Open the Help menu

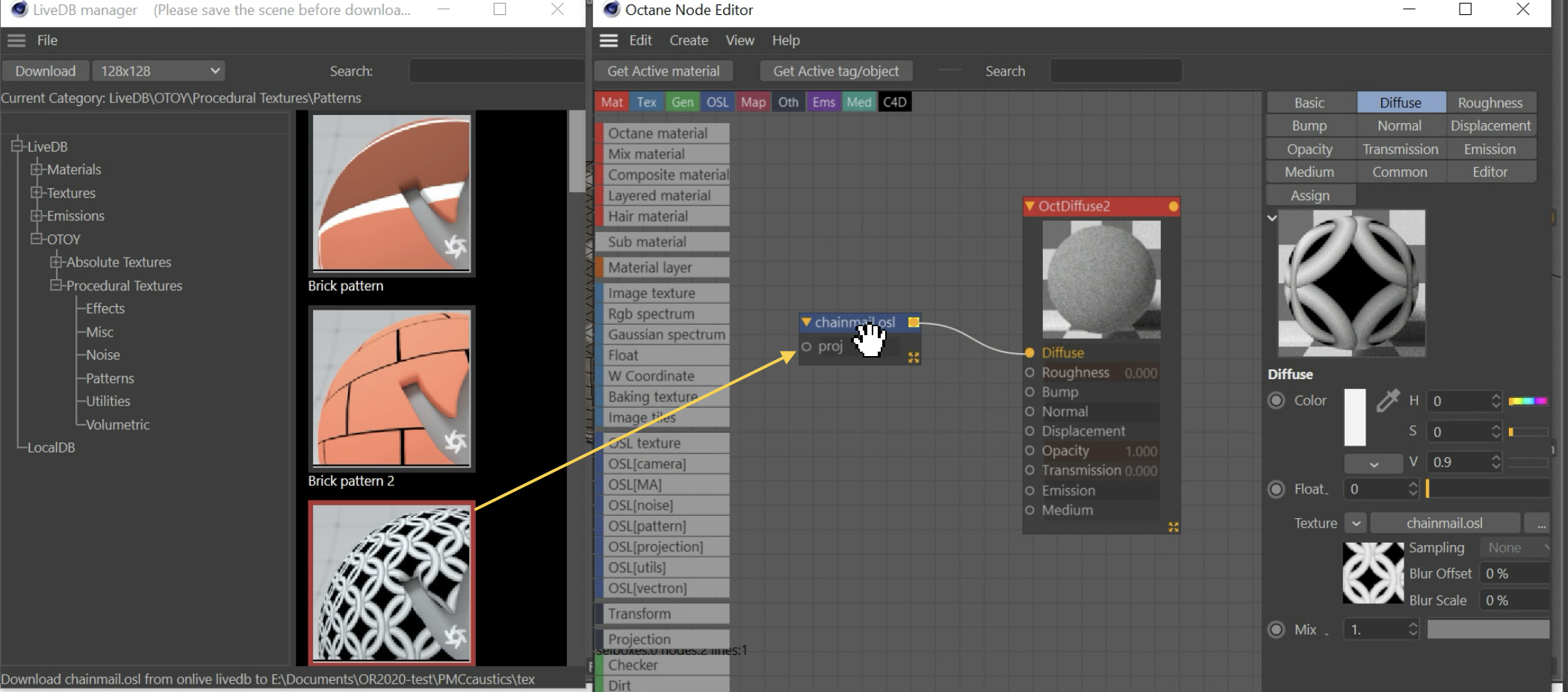tap(785, 40)
